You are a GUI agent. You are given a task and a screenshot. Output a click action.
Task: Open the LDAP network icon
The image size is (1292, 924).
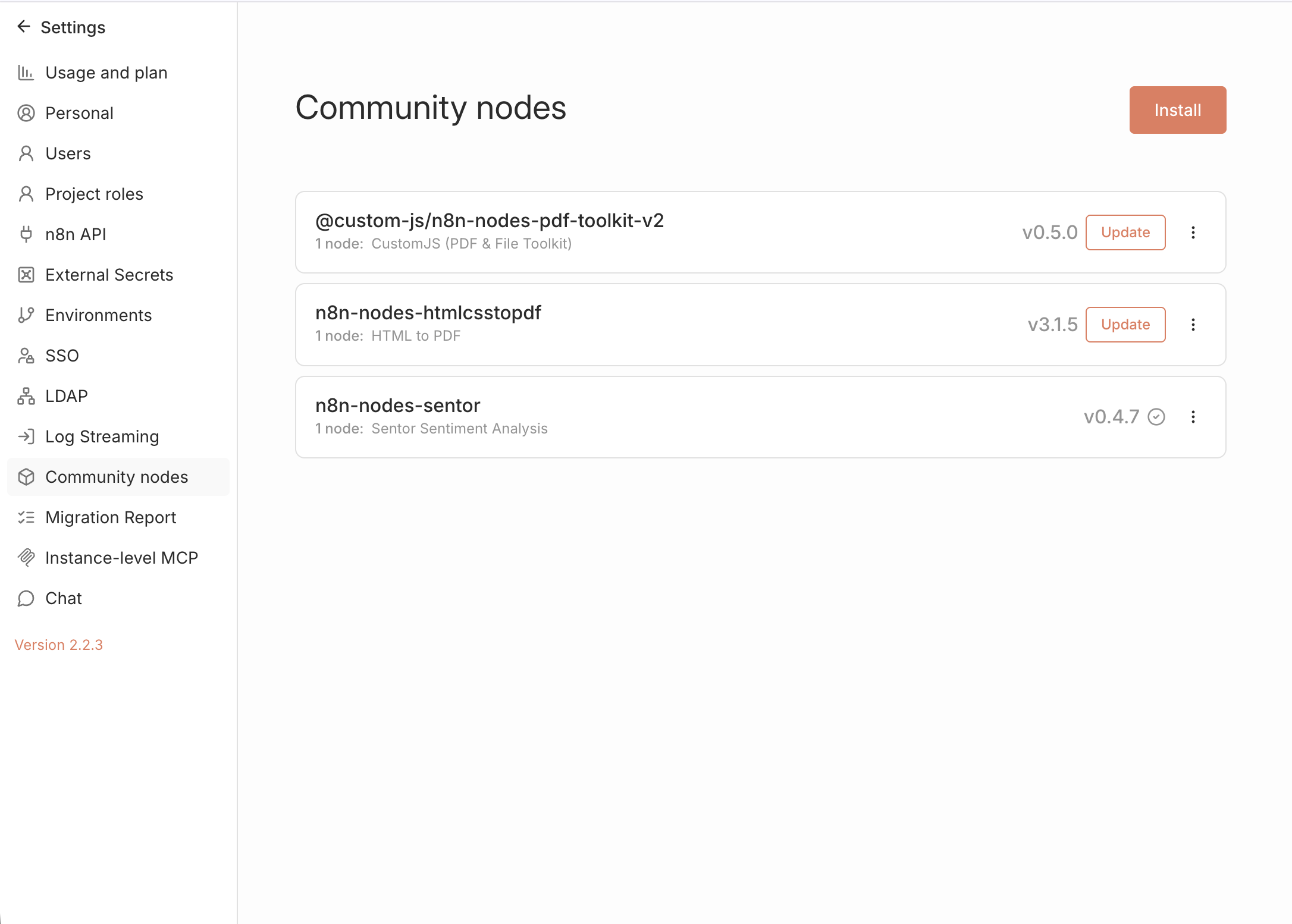(26, 396)
